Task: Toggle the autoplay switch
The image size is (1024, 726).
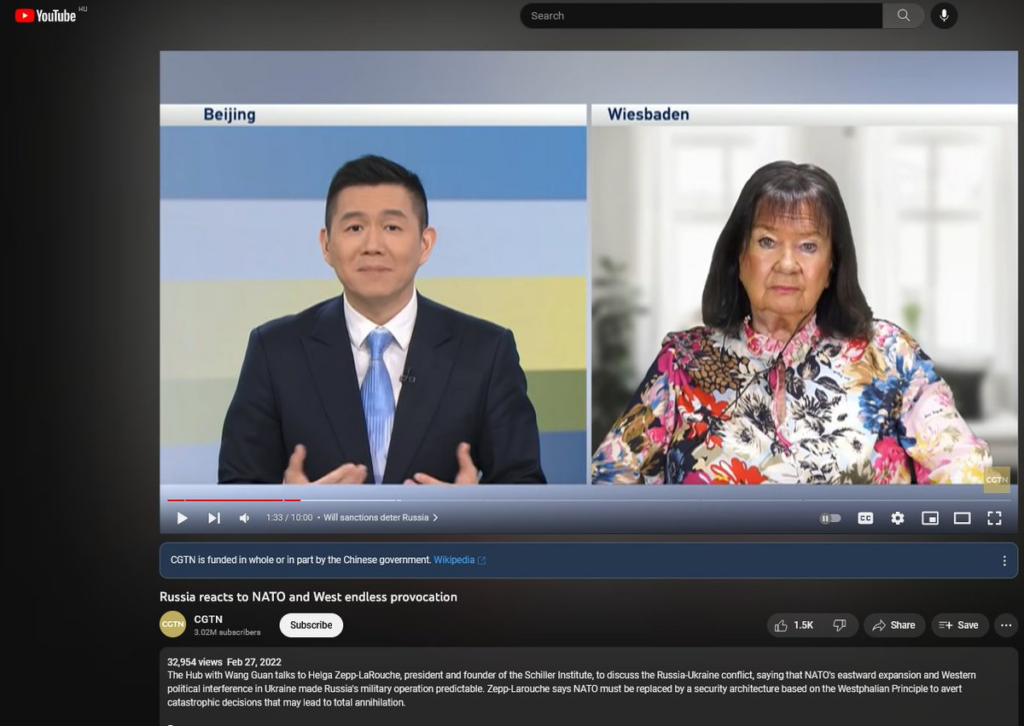Action: point(830,518)
